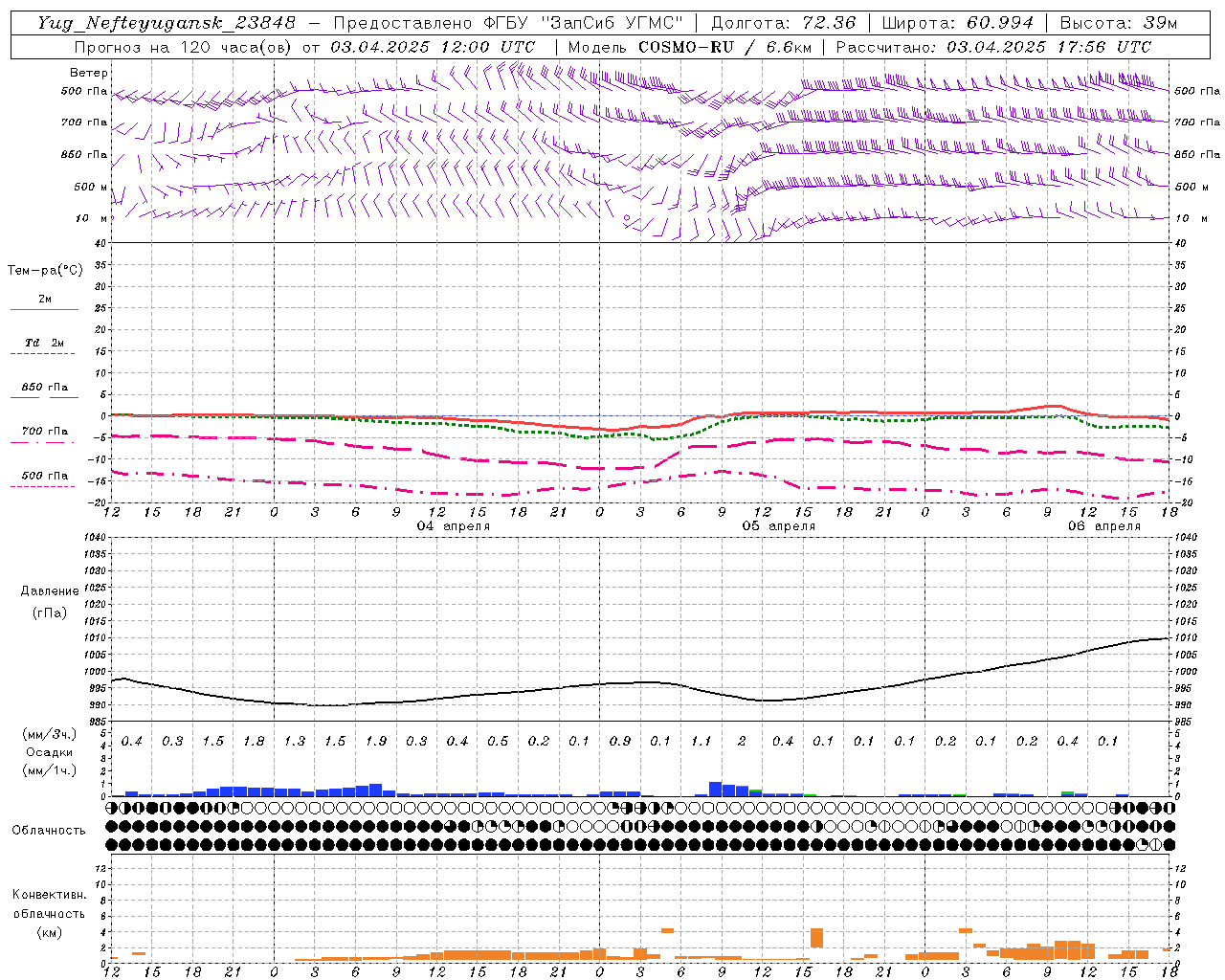Click the (км) unit label
This screenshot has height=980, width=1225.
pos(49,932)
